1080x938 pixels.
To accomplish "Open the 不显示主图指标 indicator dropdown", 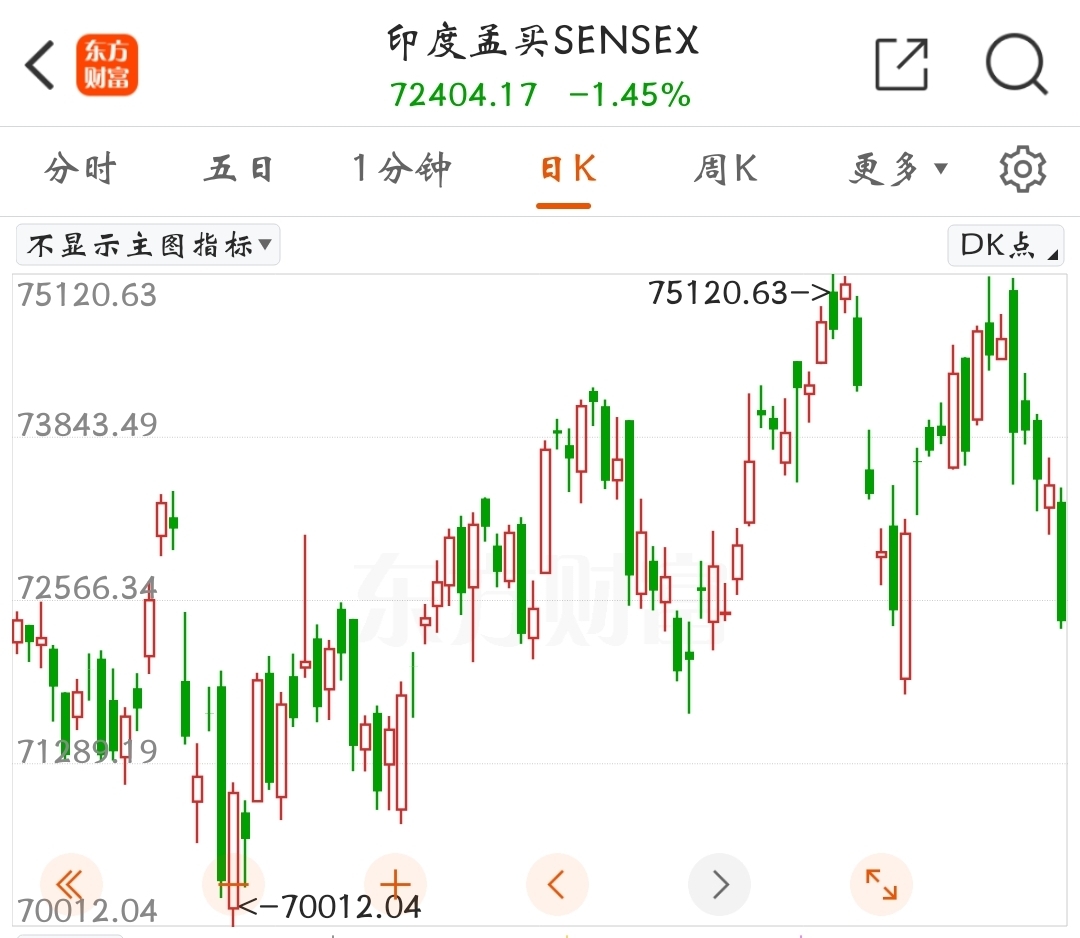I will (x=147, y=245).
